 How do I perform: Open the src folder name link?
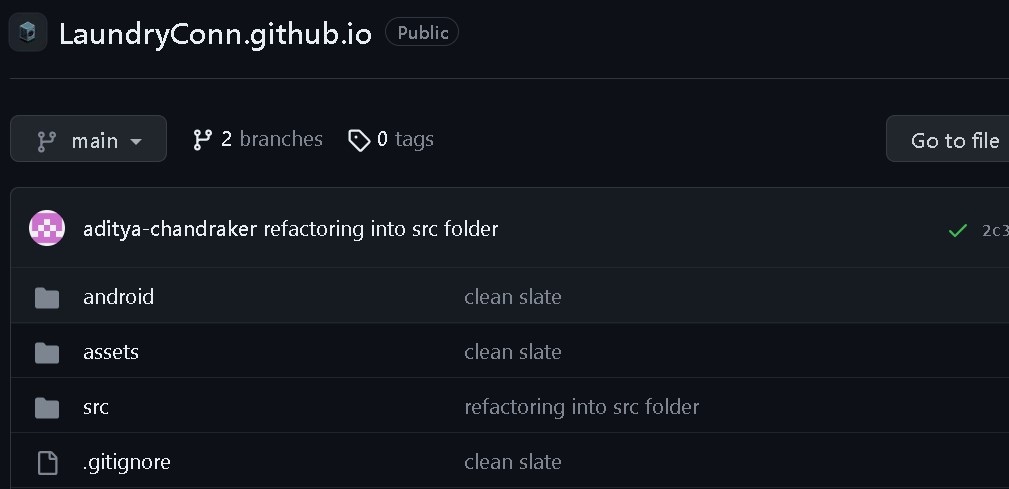click(x=96, y=407)
